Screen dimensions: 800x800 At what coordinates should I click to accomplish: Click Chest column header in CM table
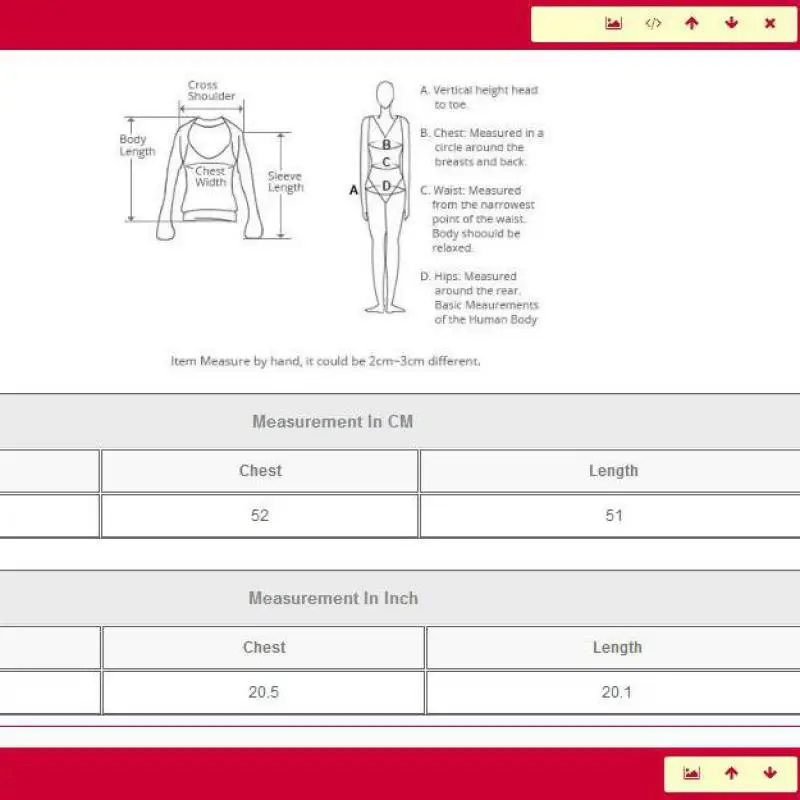click(260, 471)
